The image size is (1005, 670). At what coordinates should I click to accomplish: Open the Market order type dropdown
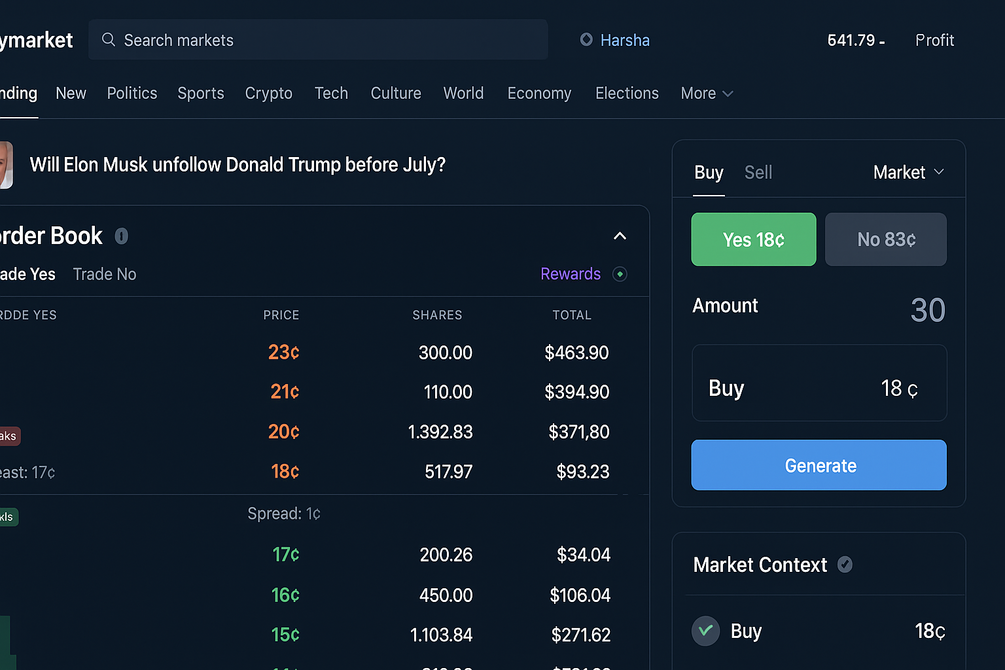(x=908, y=173)
